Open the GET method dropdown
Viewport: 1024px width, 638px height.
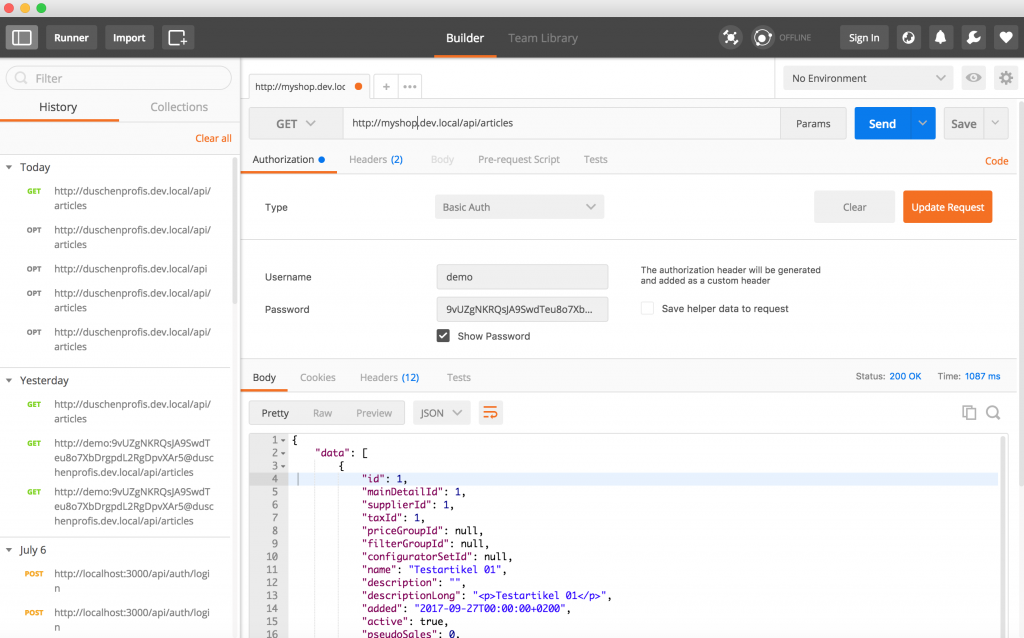[296, 123]
